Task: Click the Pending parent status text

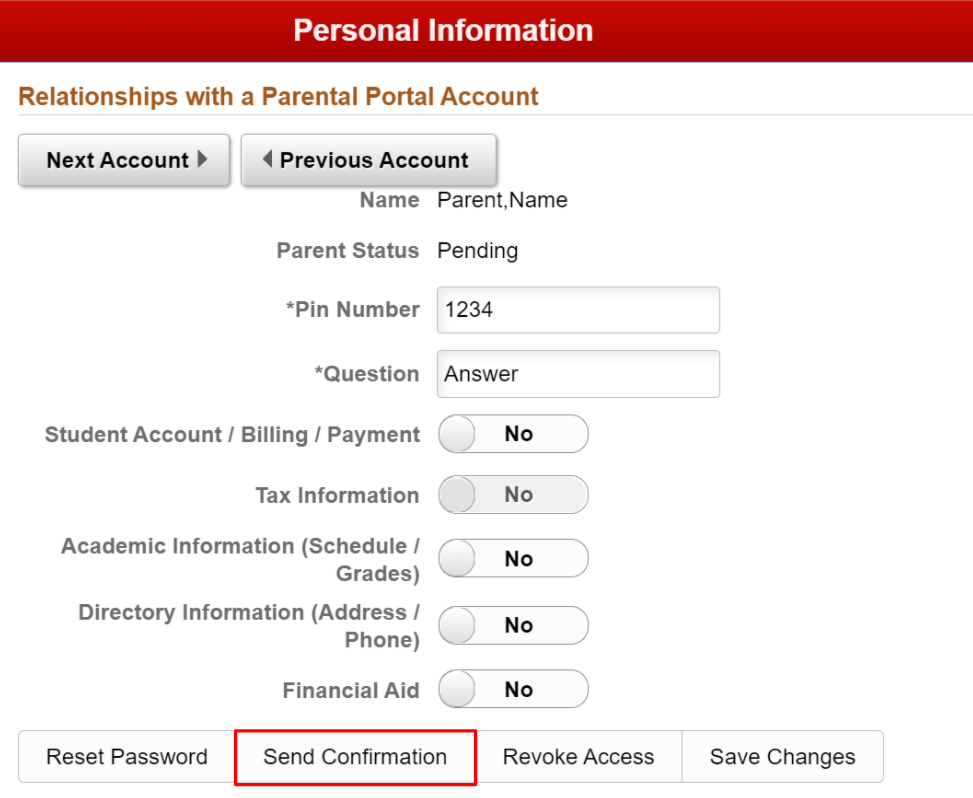Action: pyautogui.click(x=477, y=250)
